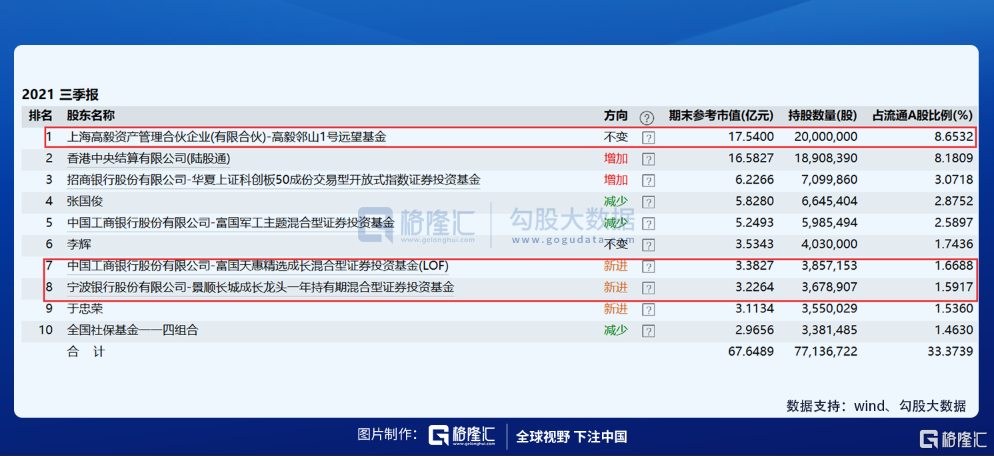
Task: Click the percentage 1.7436
Action: [952, 245]
